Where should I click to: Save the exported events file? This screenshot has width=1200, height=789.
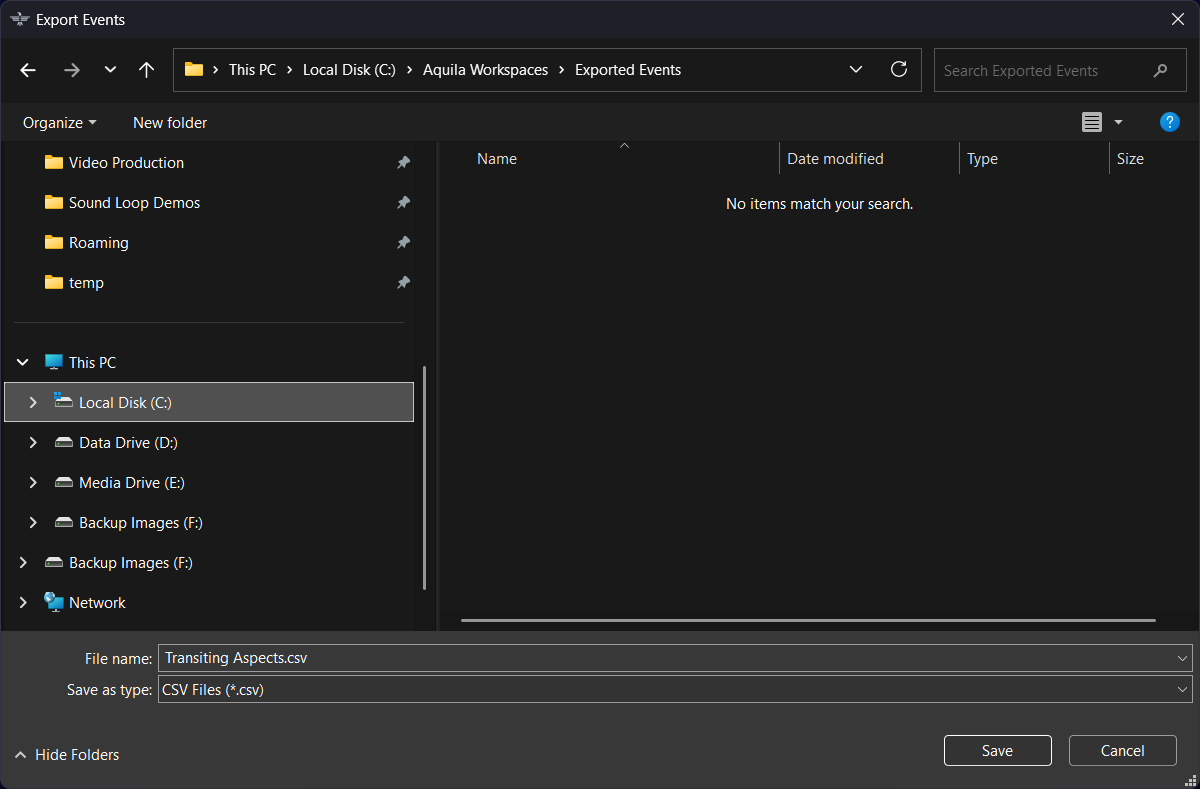click(997, 750)
